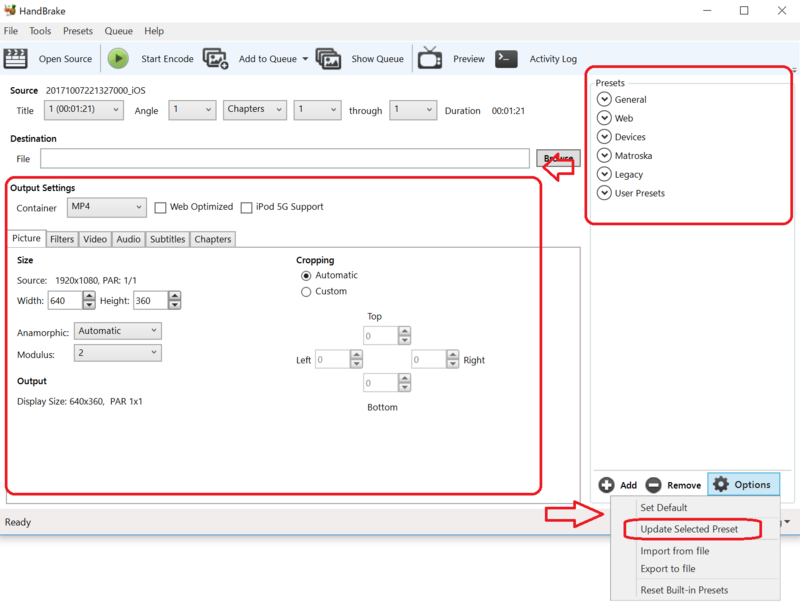
Task: Click the minus icon beside Remove
Action: click(x=653, y=485)
